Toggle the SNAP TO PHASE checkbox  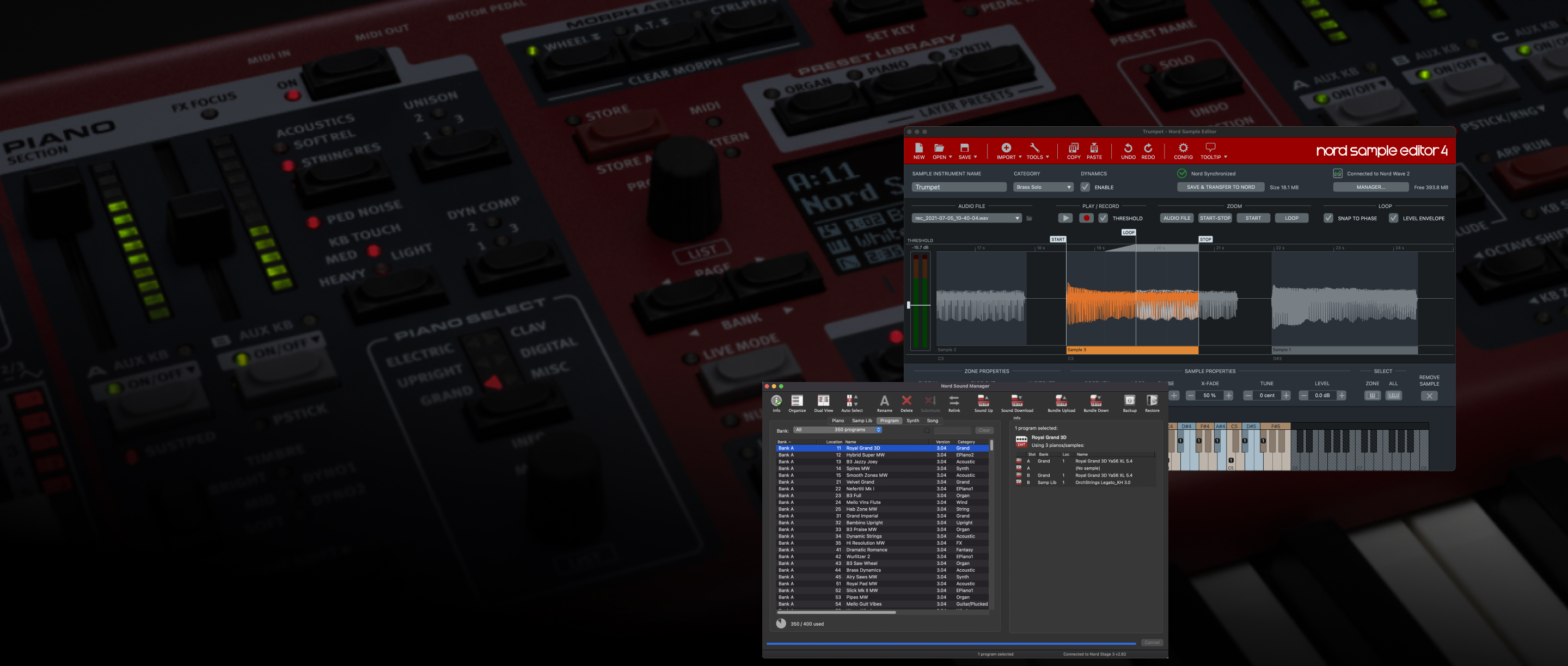(1328, 218)
